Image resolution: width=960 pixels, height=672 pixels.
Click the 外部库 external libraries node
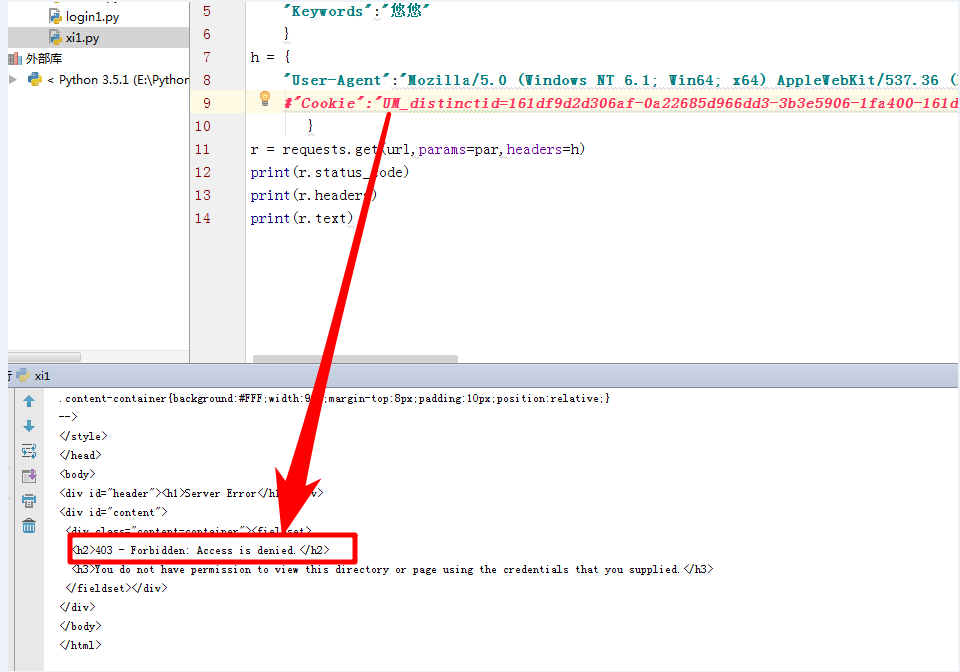coord(43,59)
